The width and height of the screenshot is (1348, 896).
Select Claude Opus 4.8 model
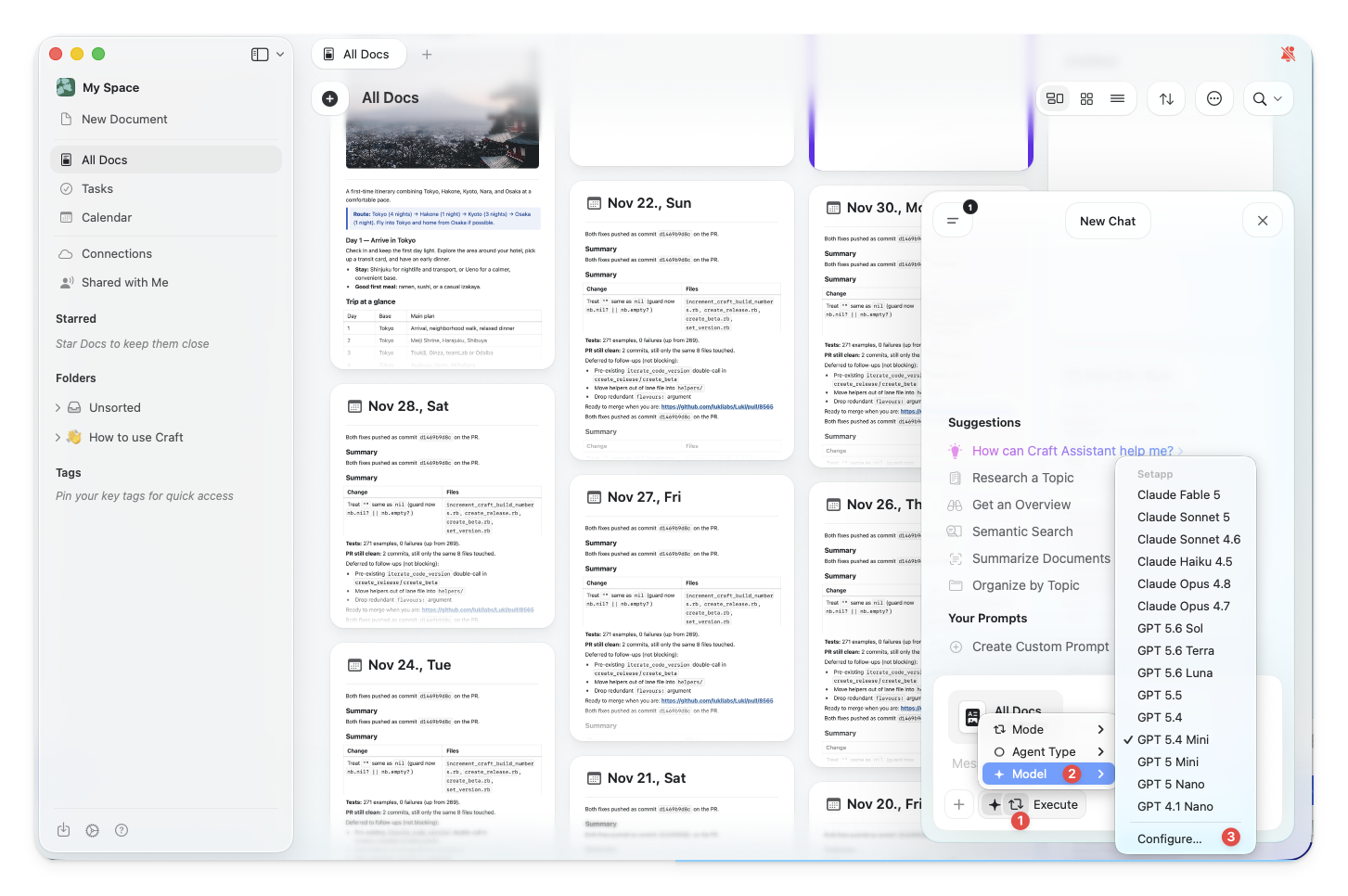1186,583
